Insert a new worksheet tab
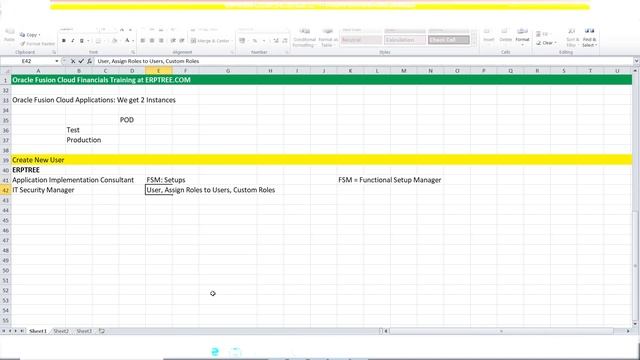The height and width of the screenshot is (360, 640). pos(102,331)
